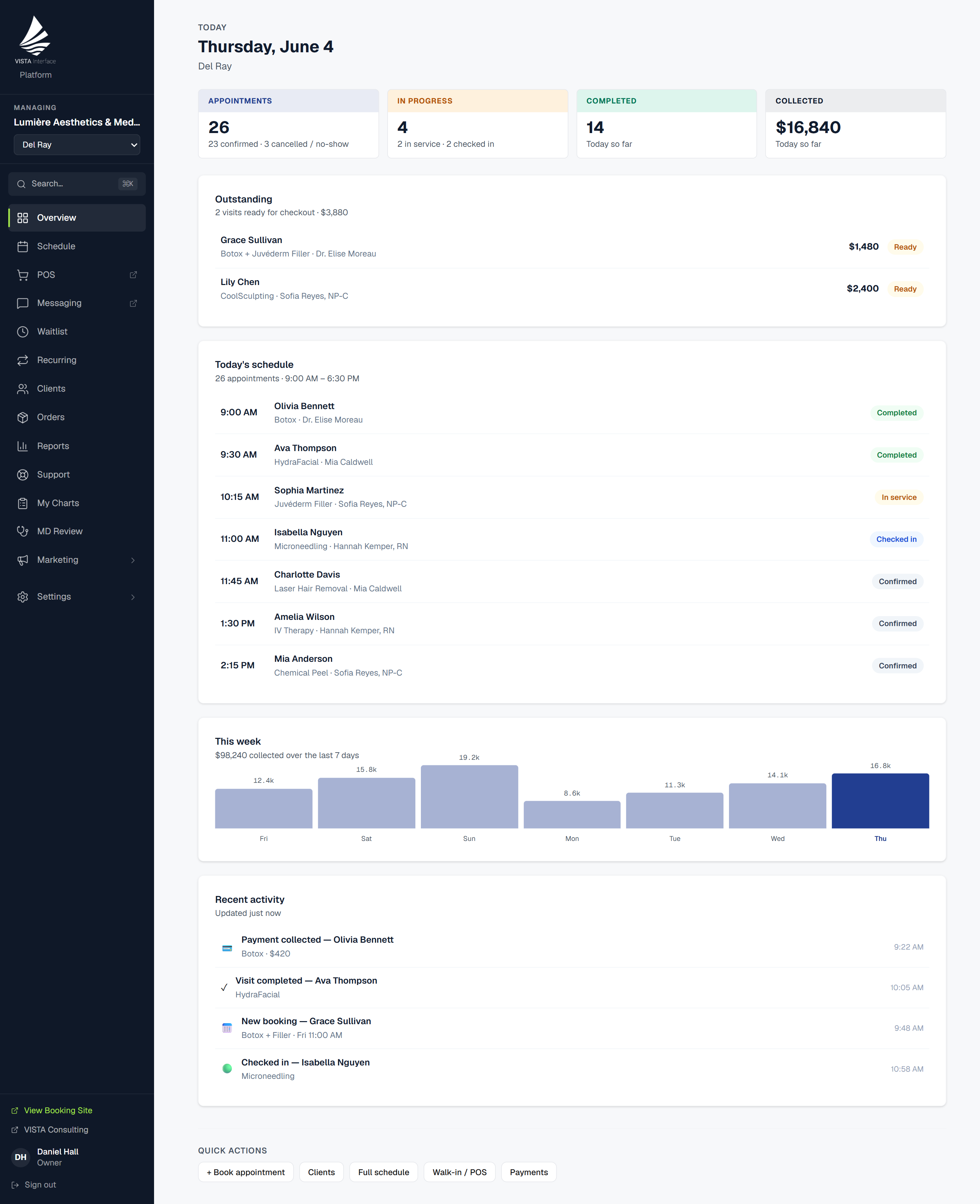Click the Lumière Aesthetics business name
This screenshot has height=1204, width=980.
(x=77, y=122)
